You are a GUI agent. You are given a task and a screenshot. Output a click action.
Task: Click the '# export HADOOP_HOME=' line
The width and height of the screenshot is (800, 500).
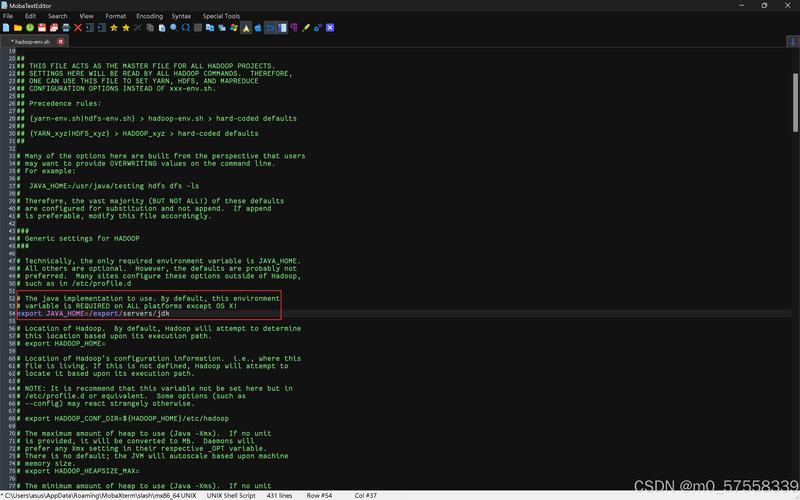click(61, 343)
